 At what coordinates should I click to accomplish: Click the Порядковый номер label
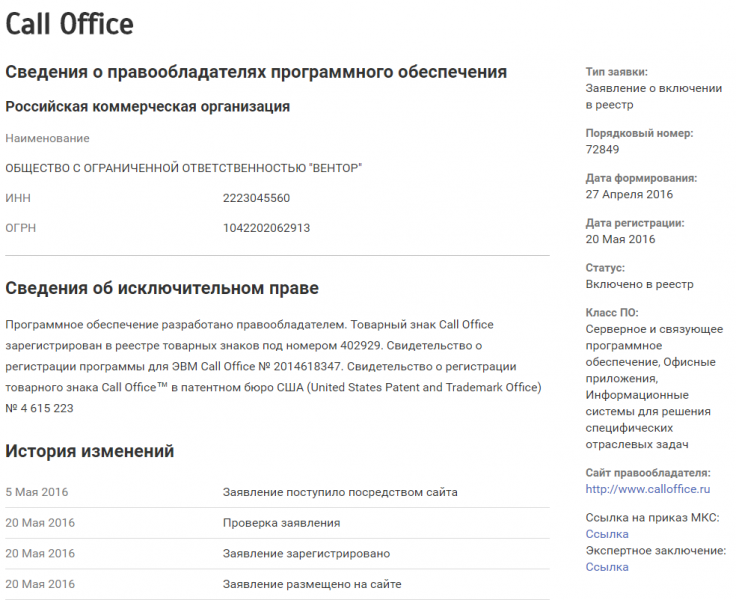pos(639,133)
